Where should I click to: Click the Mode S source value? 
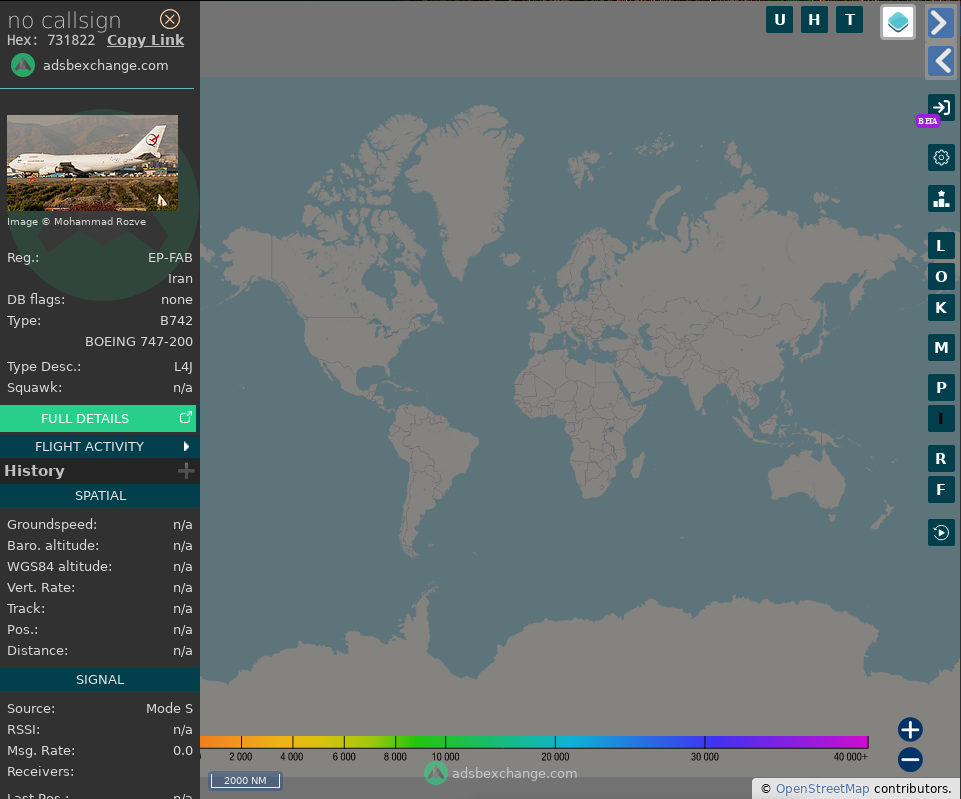tap(169, 709)
